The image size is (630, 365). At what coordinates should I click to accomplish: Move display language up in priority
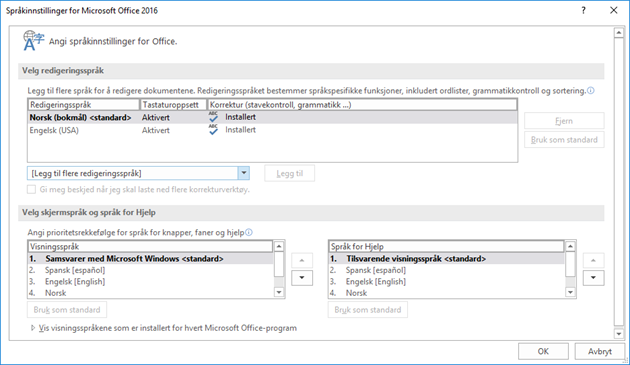tap(302, 260)
